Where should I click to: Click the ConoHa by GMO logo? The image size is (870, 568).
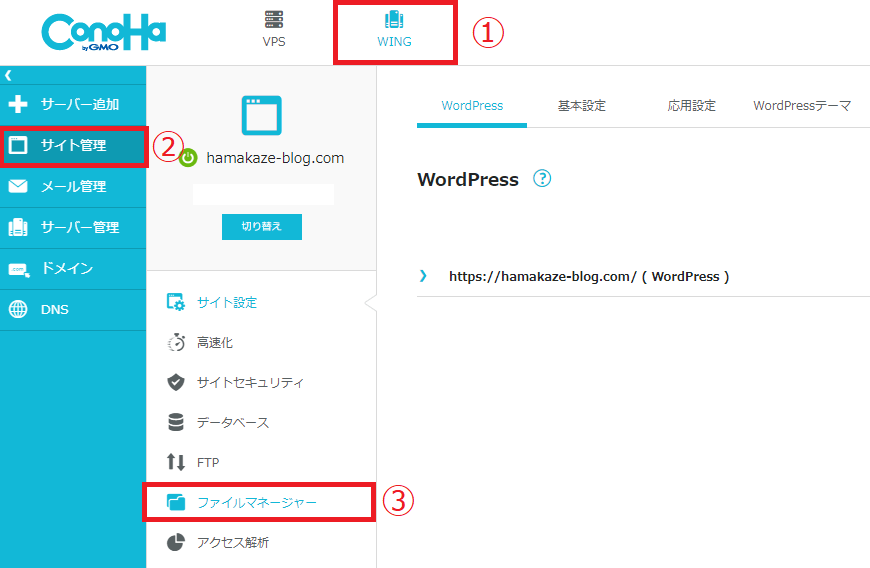tap(104, 32)
